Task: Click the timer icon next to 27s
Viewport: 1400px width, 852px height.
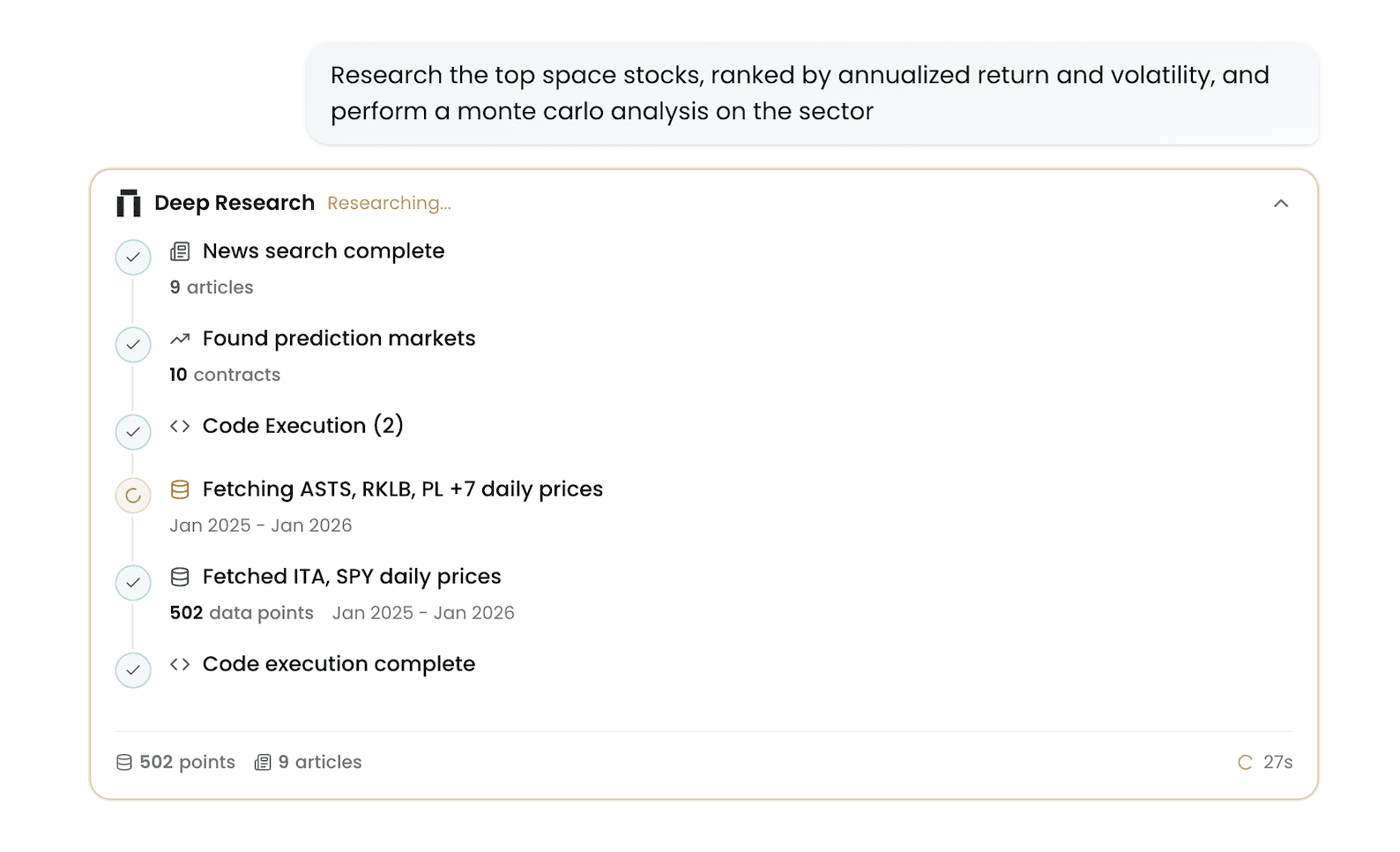Action: click(x=1245, y=761)
